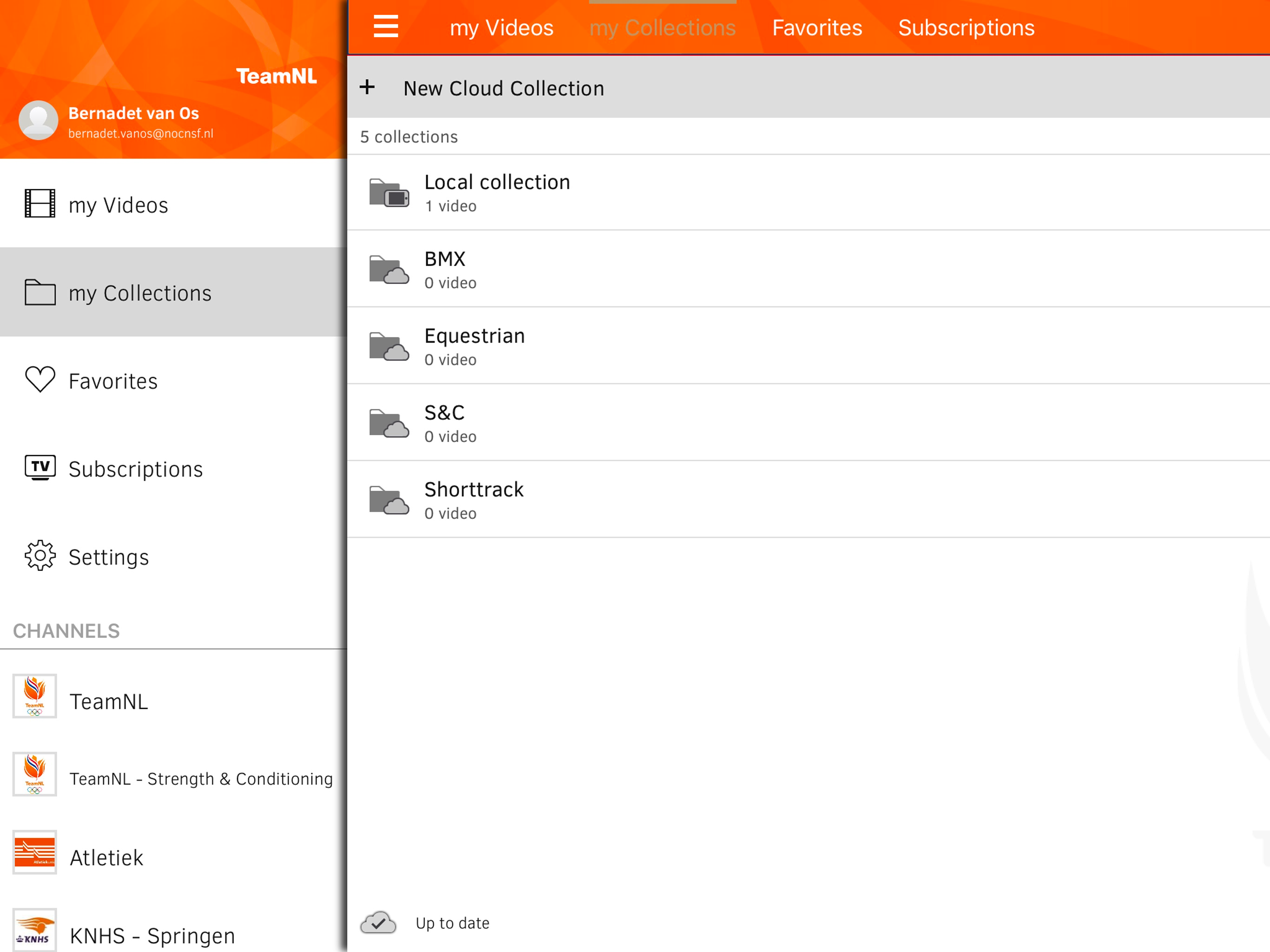
Task: Select the my Collections tab
Action: (662, 27)
